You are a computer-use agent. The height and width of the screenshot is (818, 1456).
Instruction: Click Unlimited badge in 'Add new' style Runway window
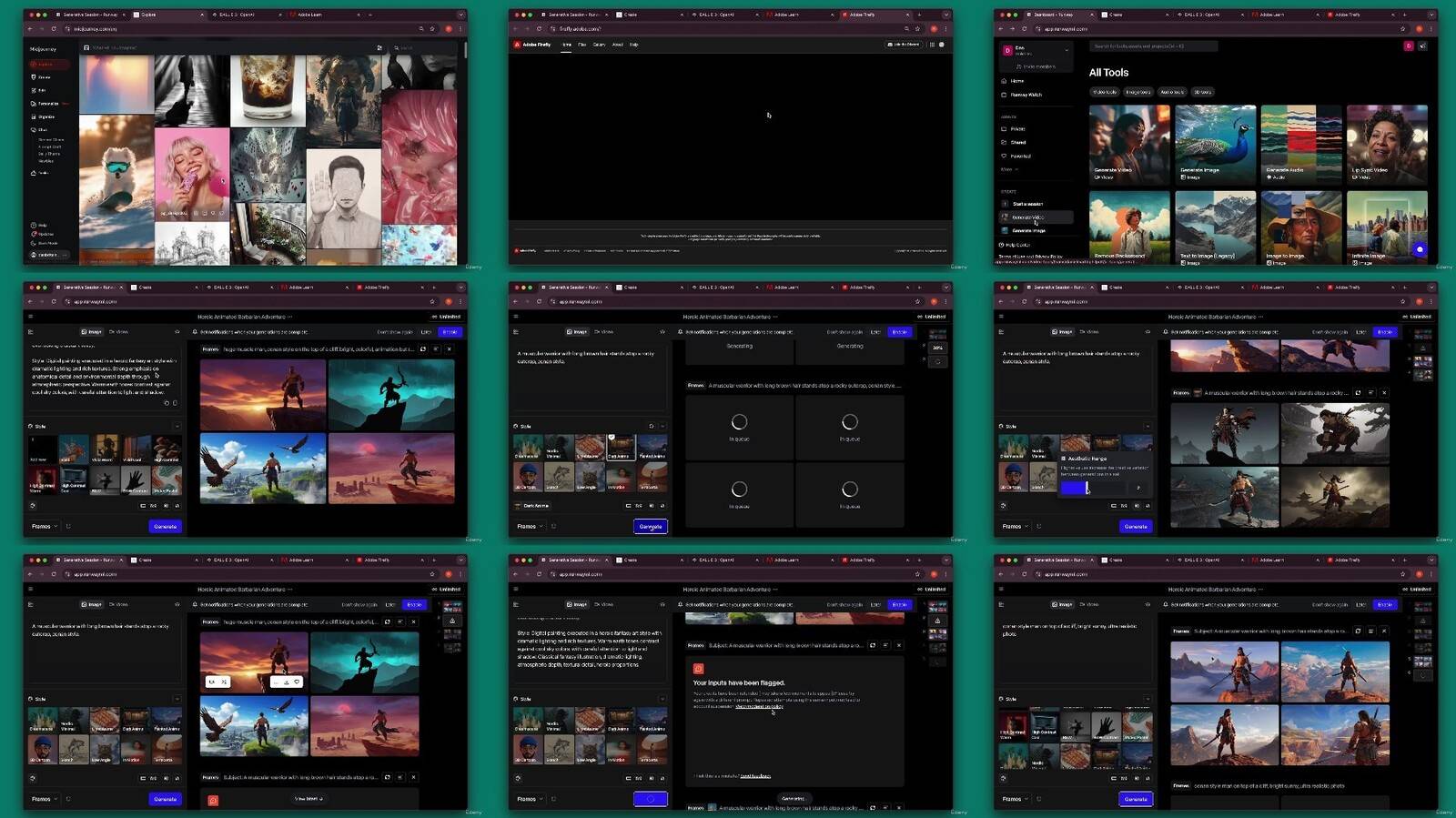[x=446, y=317]
